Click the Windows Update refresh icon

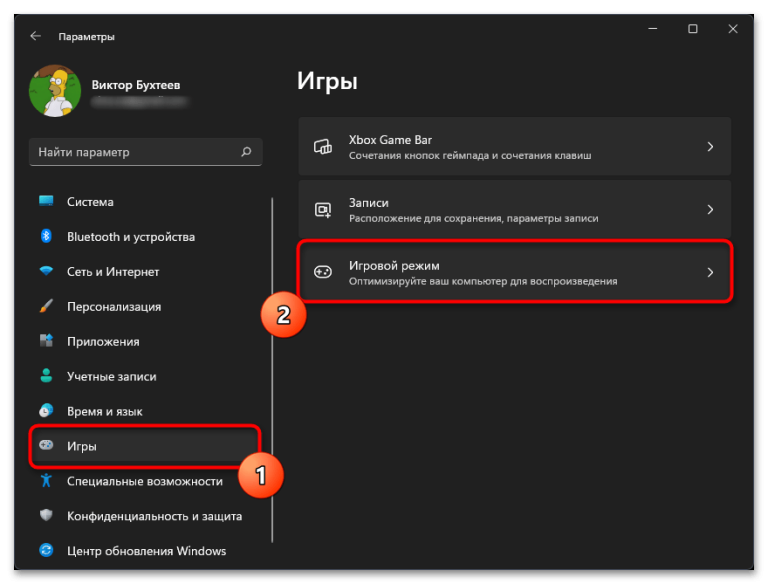click(46, 550)
